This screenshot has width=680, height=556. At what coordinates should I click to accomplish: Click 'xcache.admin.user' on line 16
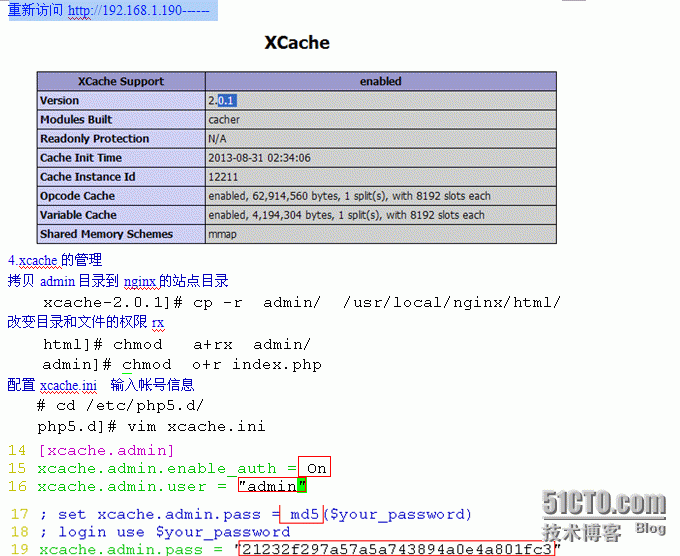tap(121, 487)
